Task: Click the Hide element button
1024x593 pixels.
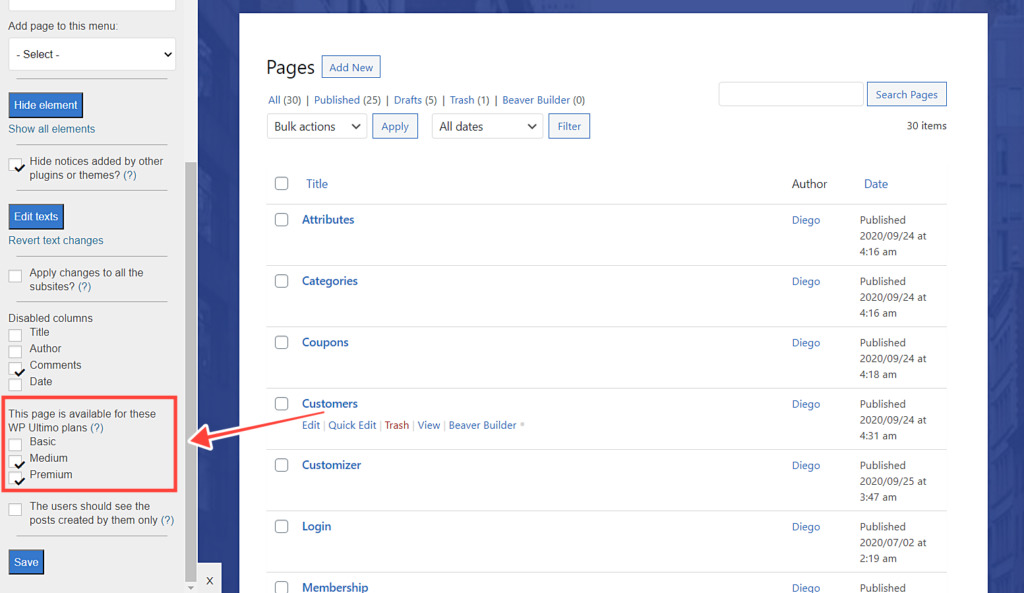Action: (45, 104)
